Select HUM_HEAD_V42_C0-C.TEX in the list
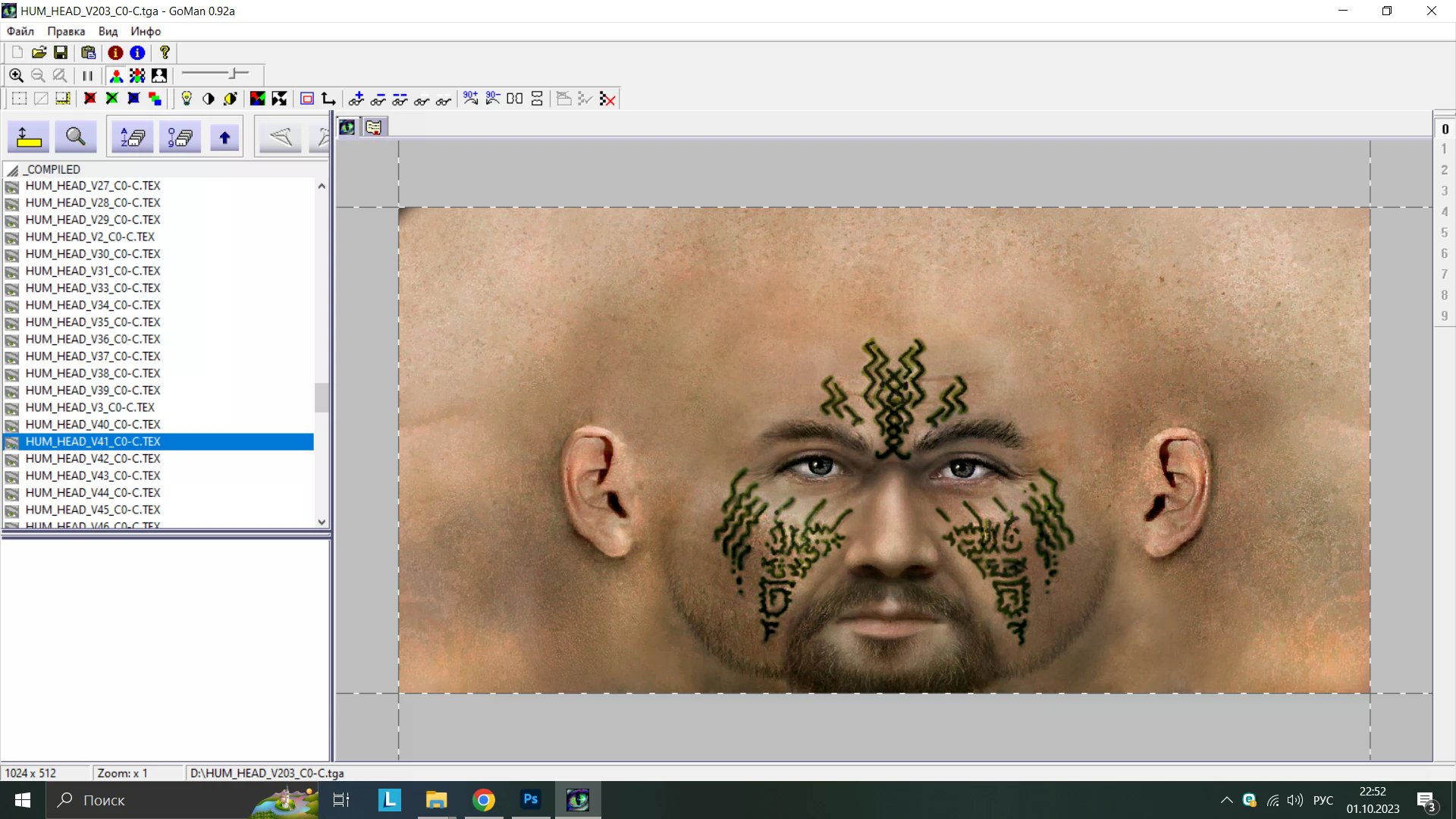The image size is (1456, 819). pyautogui.click(x=93, y=459)
